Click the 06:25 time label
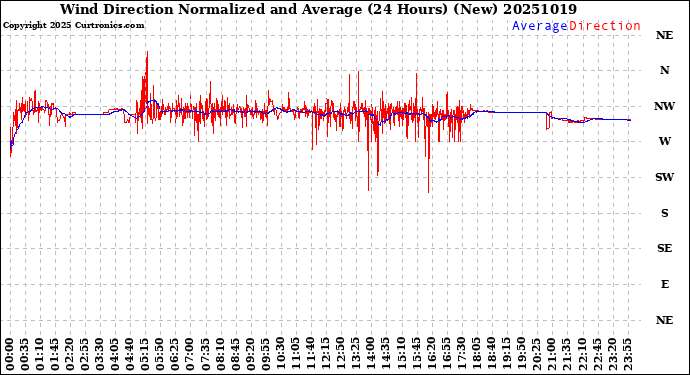This screenshot has height=375, width=690. (175, 355)
